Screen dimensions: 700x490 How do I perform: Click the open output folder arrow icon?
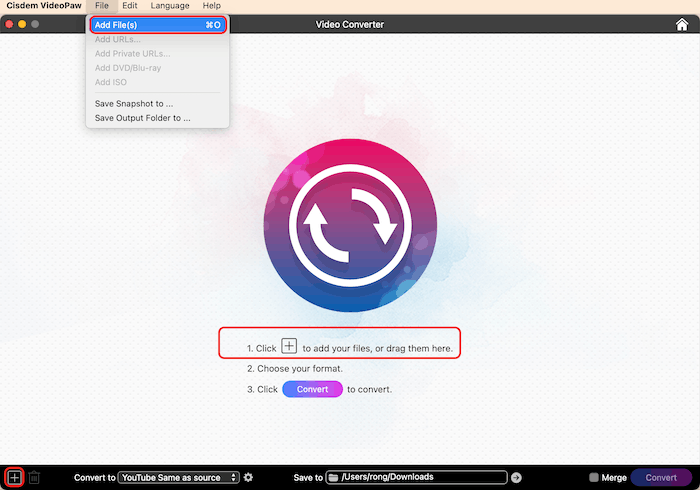click(516, 478)
